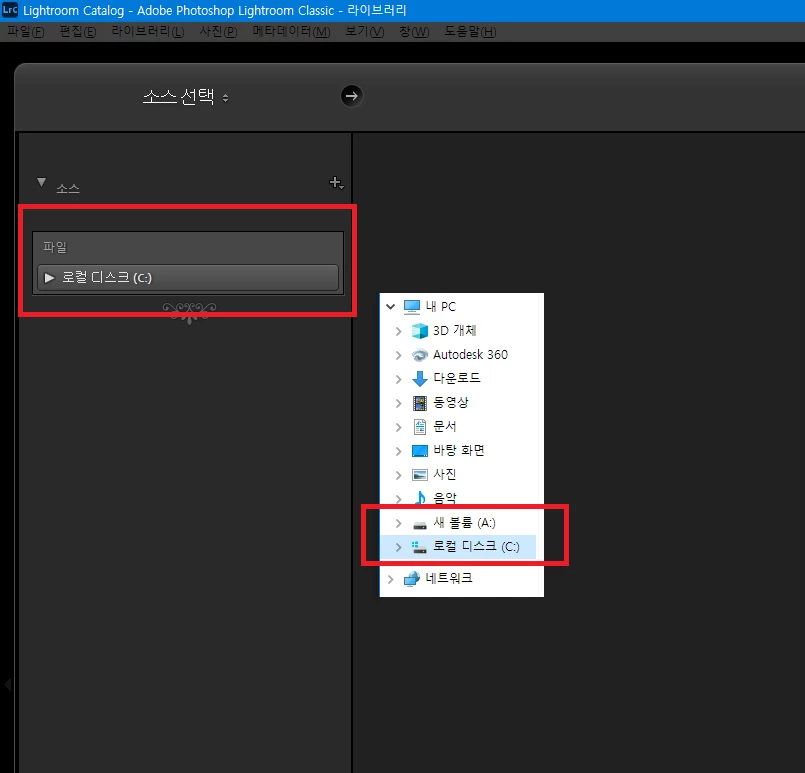Open the 창(W) menu
This screenshot has width=805, height=773.
coord(414,32)
